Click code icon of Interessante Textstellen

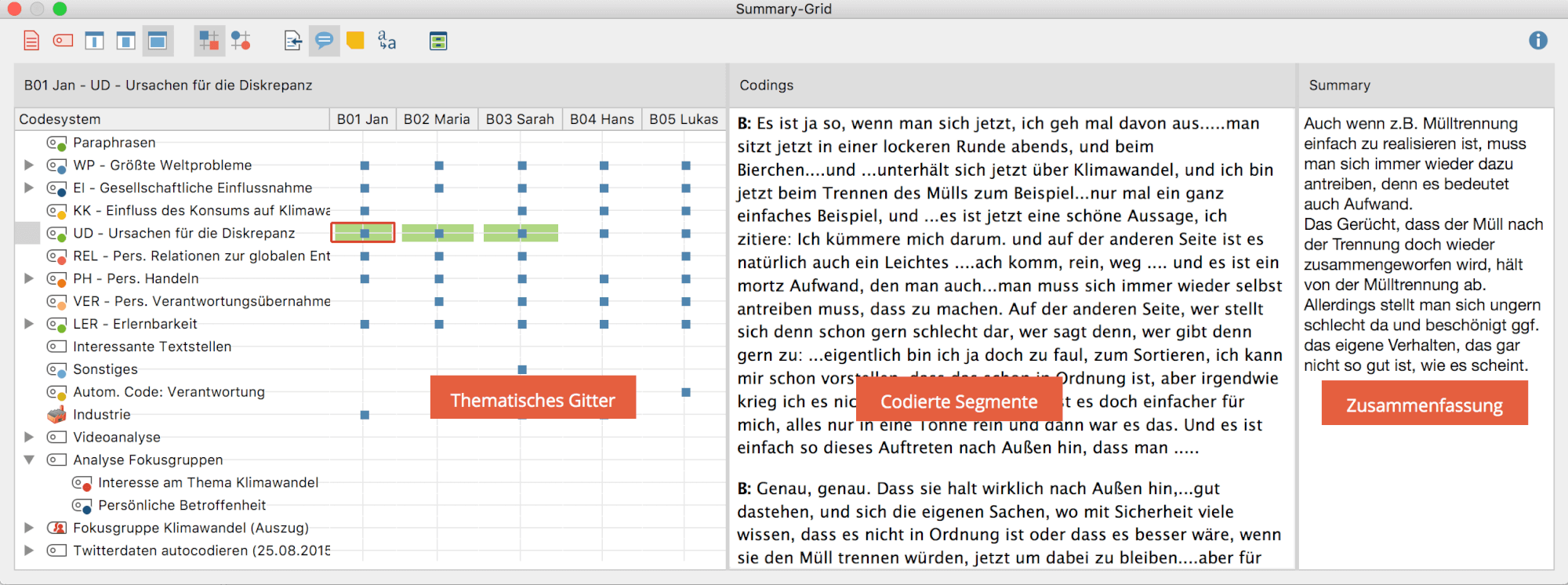(56, 347)
